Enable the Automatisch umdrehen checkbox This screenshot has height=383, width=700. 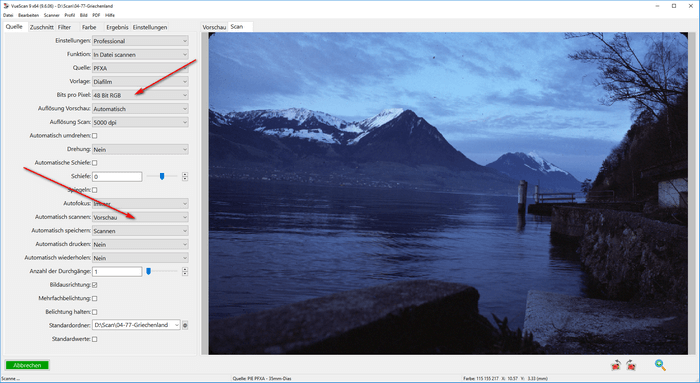point(95,136)
